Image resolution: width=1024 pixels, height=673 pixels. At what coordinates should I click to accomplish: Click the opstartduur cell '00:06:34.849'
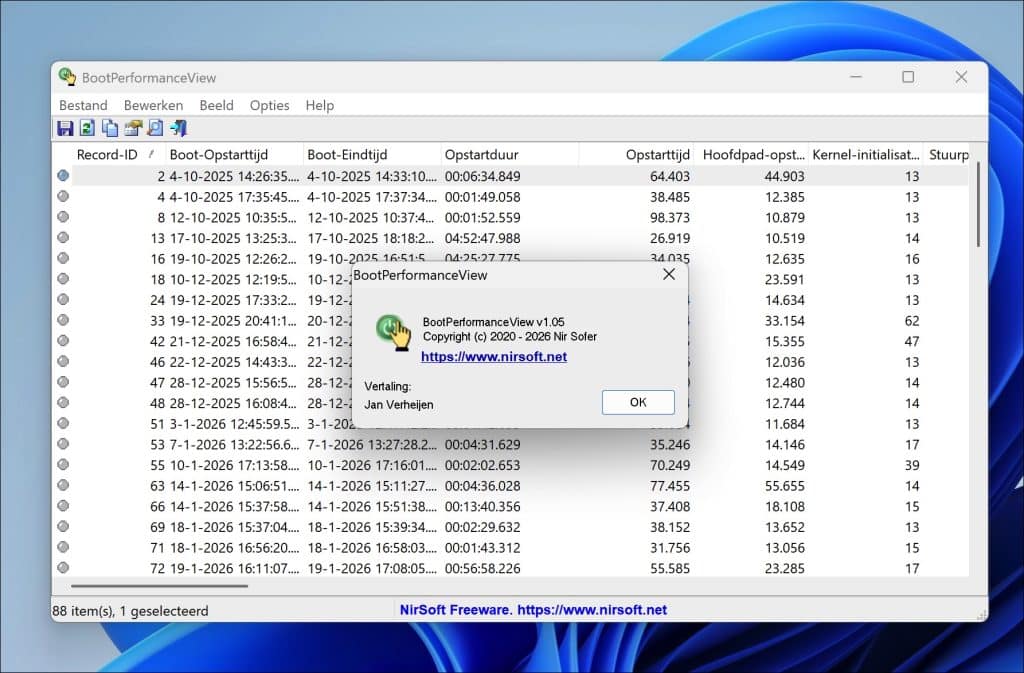(x=483, y=176)
